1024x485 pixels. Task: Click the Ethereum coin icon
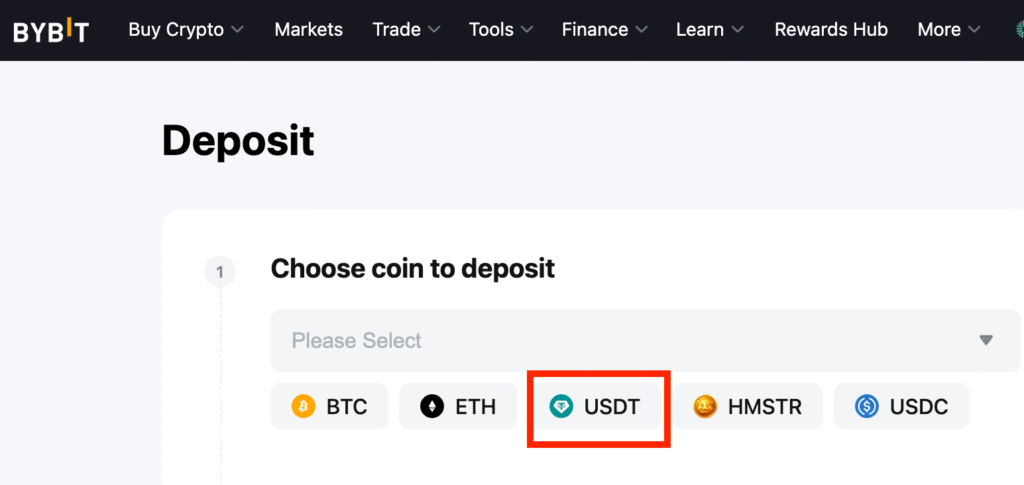point(432,407)
